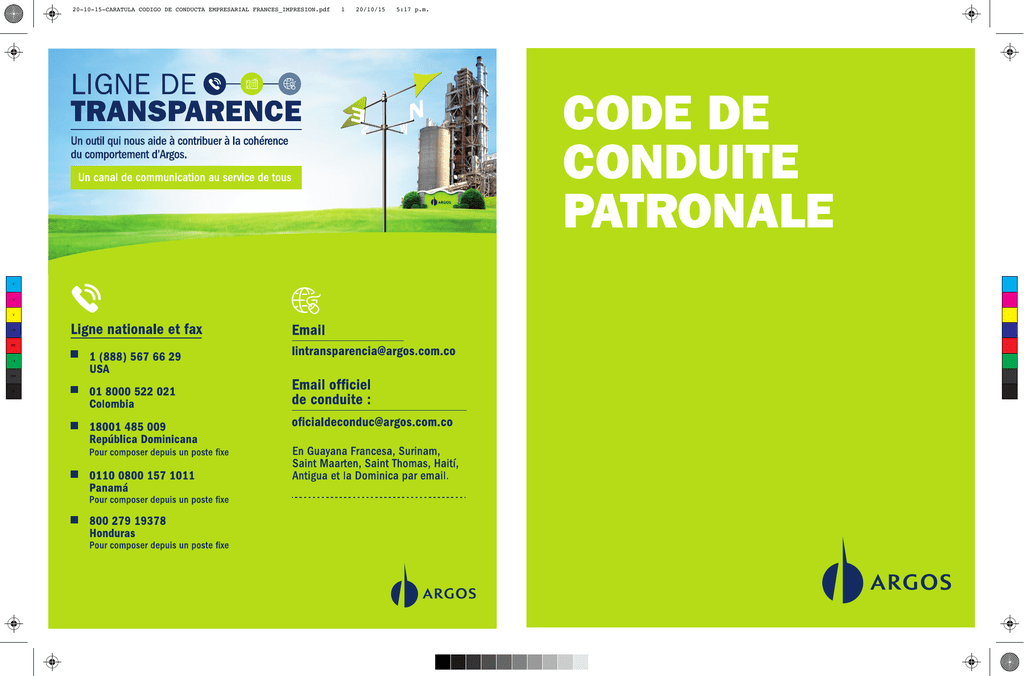1024x676 pixels.
Task: Click the paragraph starting 'En Guayana Francesa, Surinam'
Action: (376, 464)
